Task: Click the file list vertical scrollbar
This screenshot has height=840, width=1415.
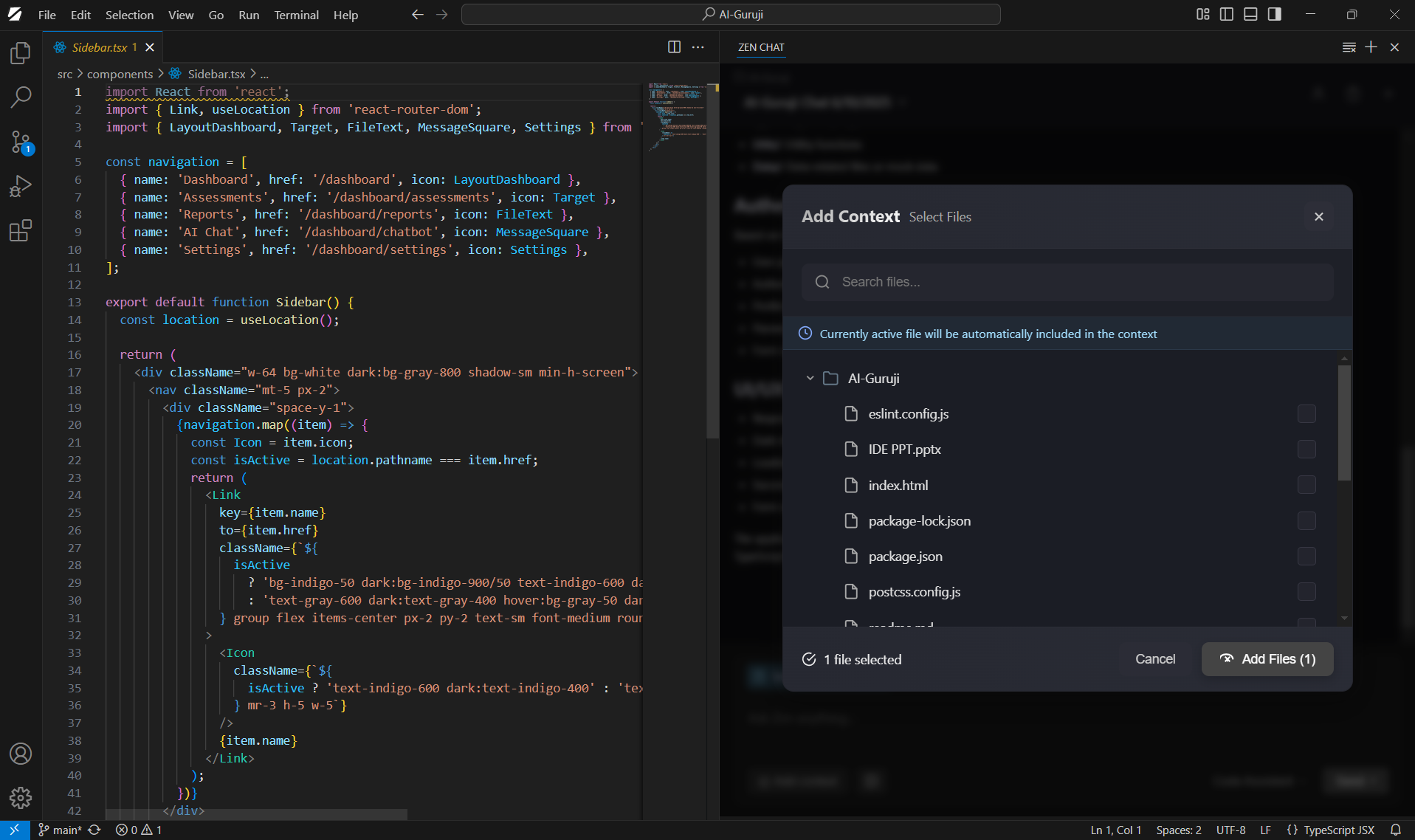Action: click(x=1344, y=423)
